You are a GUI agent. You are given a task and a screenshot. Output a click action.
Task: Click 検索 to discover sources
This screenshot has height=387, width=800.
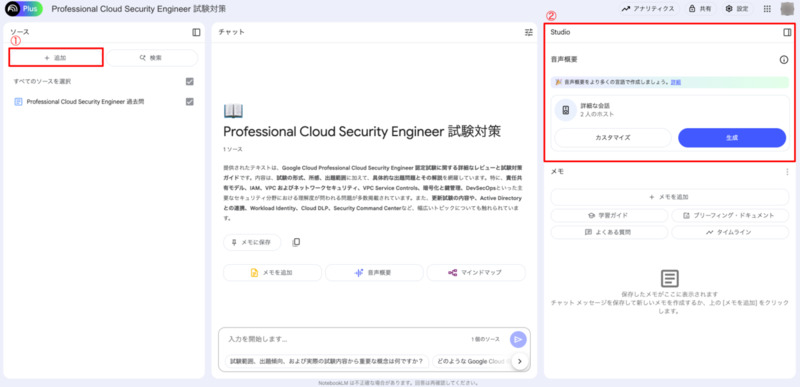pyautogui.click(x=152, y=58)
